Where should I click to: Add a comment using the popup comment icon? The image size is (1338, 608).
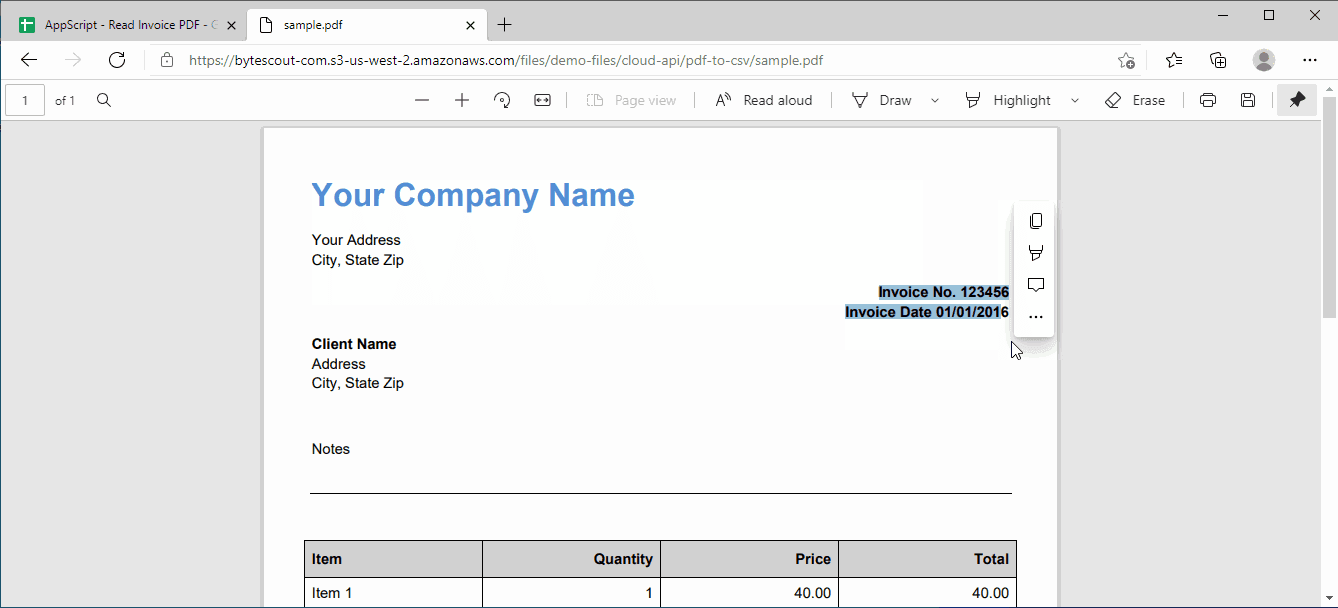point(1035,284)
